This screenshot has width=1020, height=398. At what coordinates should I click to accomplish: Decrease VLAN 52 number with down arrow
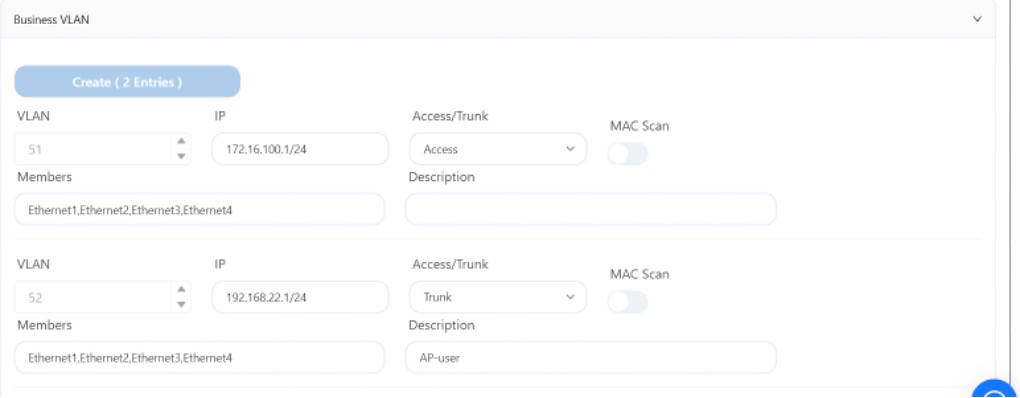[x=181, y=304]
